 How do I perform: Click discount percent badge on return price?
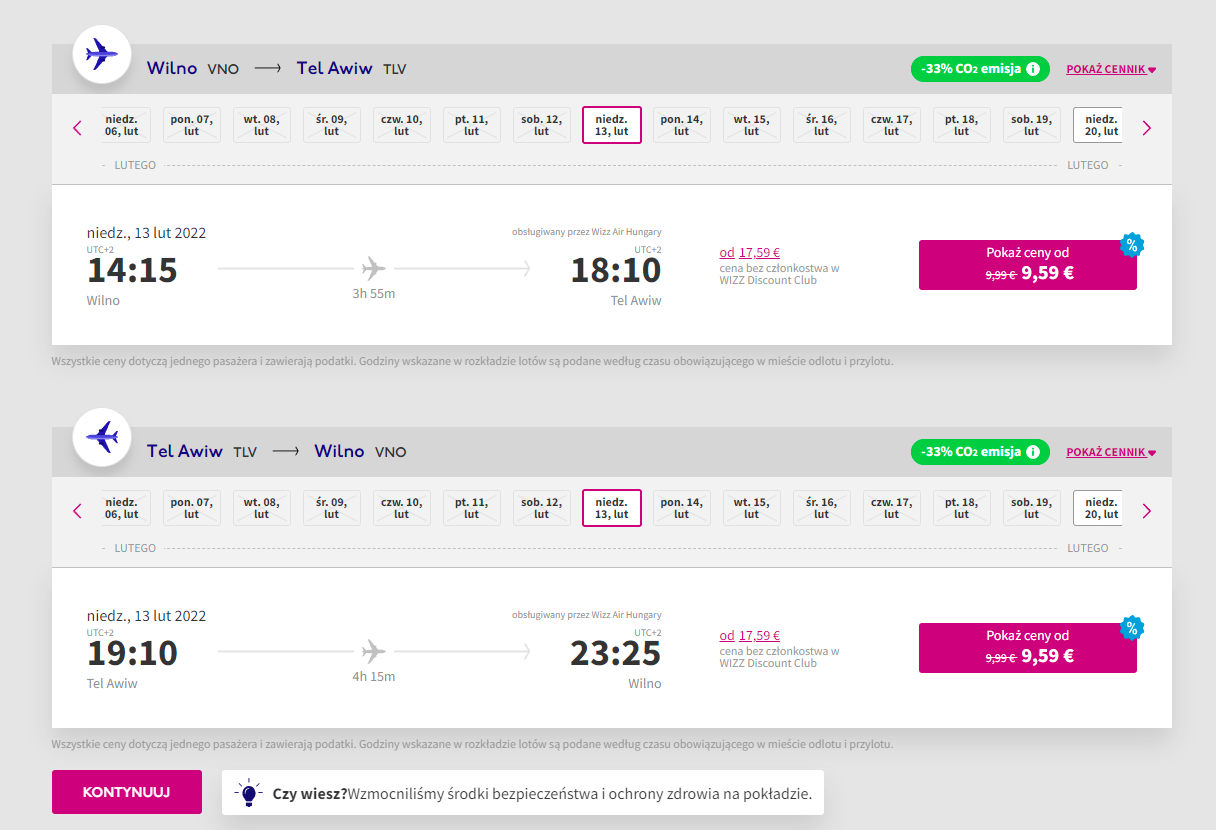coord(1132,628)
